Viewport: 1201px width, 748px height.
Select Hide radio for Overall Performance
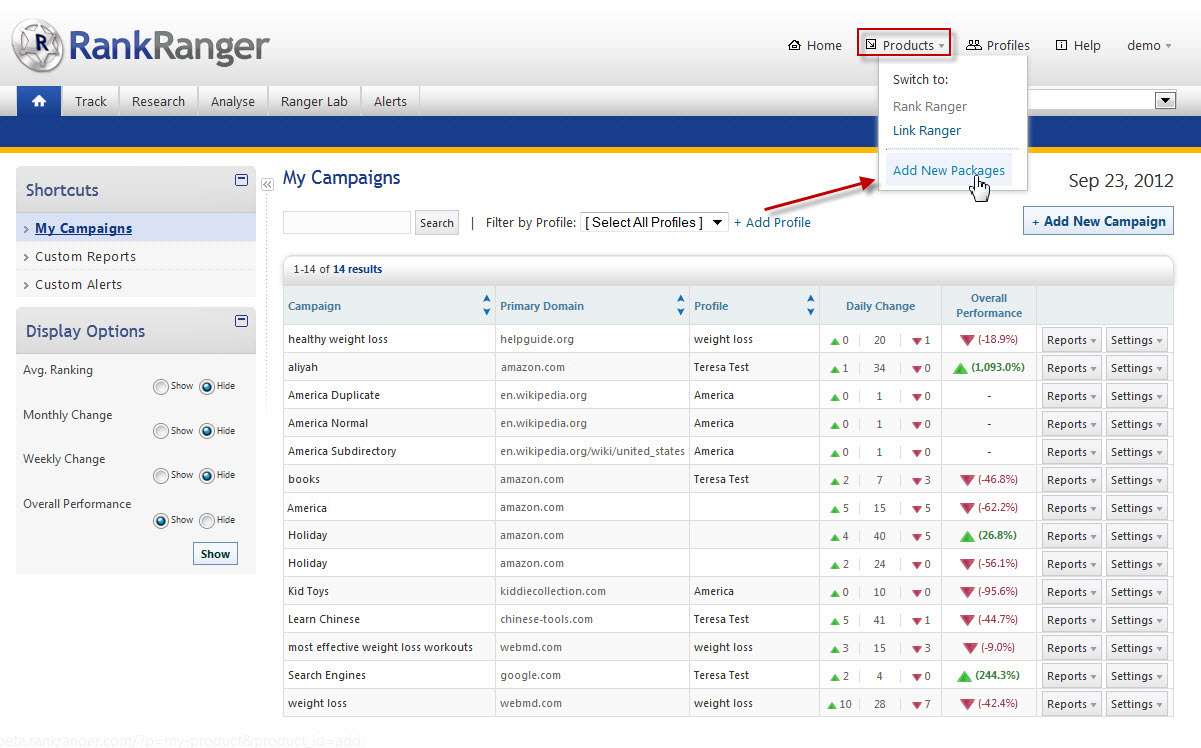pos(207,521)
